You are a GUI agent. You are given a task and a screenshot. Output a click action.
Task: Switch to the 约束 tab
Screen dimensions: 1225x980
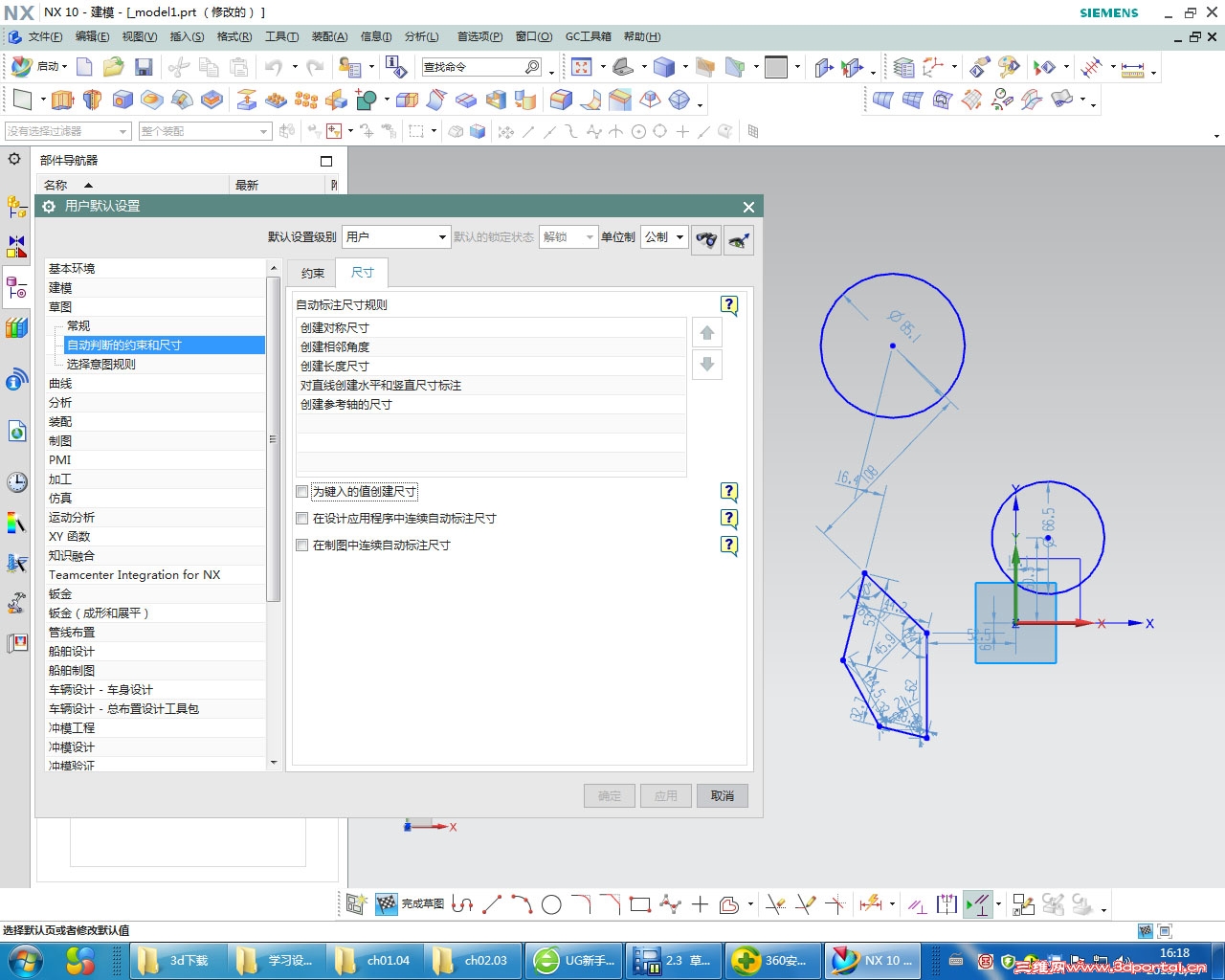313,274
